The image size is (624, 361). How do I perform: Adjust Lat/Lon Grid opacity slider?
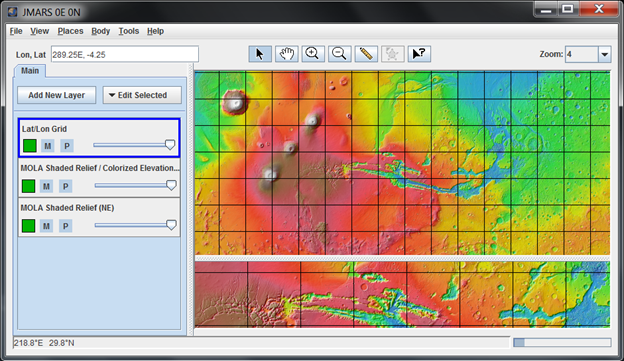click(x=134, y=145)
